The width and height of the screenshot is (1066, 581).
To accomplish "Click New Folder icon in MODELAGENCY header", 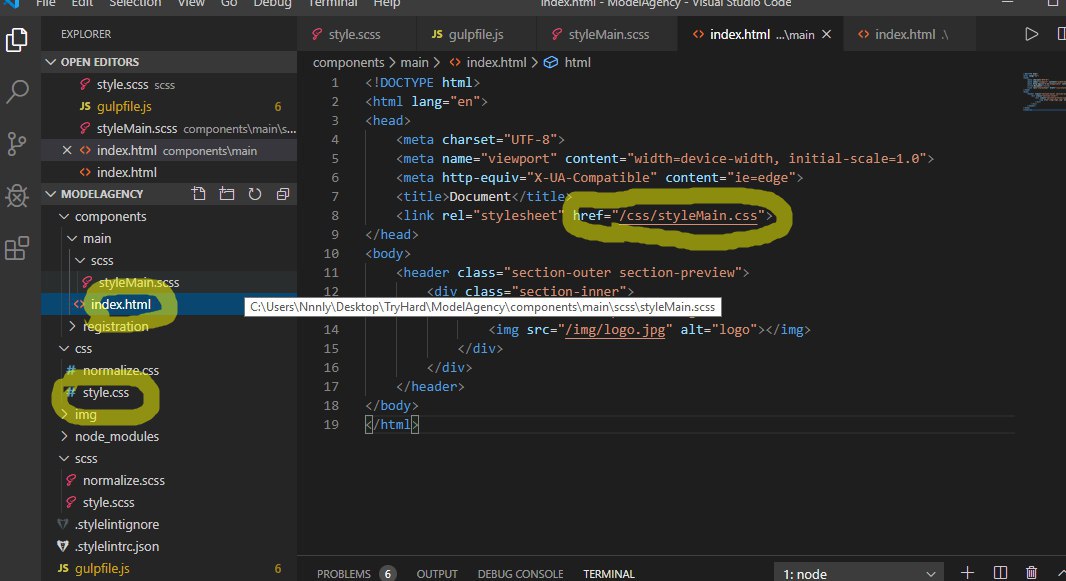I will click(227, 194).
